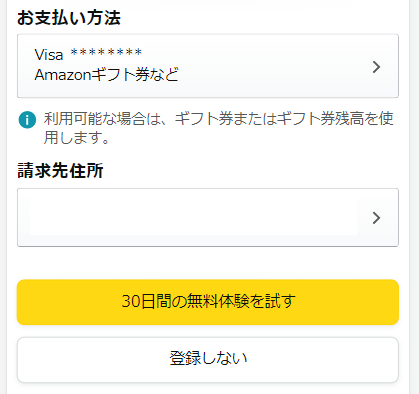Viewport: 419px width, 394px height.
Task: Start the 30日間の無料体験を試す trial
Action: 208,302
